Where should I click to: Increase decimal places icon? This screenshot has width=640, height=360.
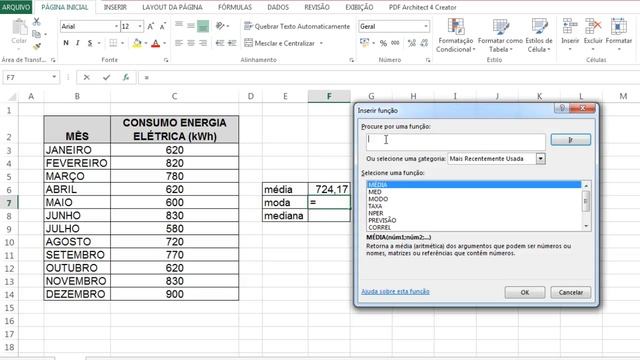coord(411,43)
